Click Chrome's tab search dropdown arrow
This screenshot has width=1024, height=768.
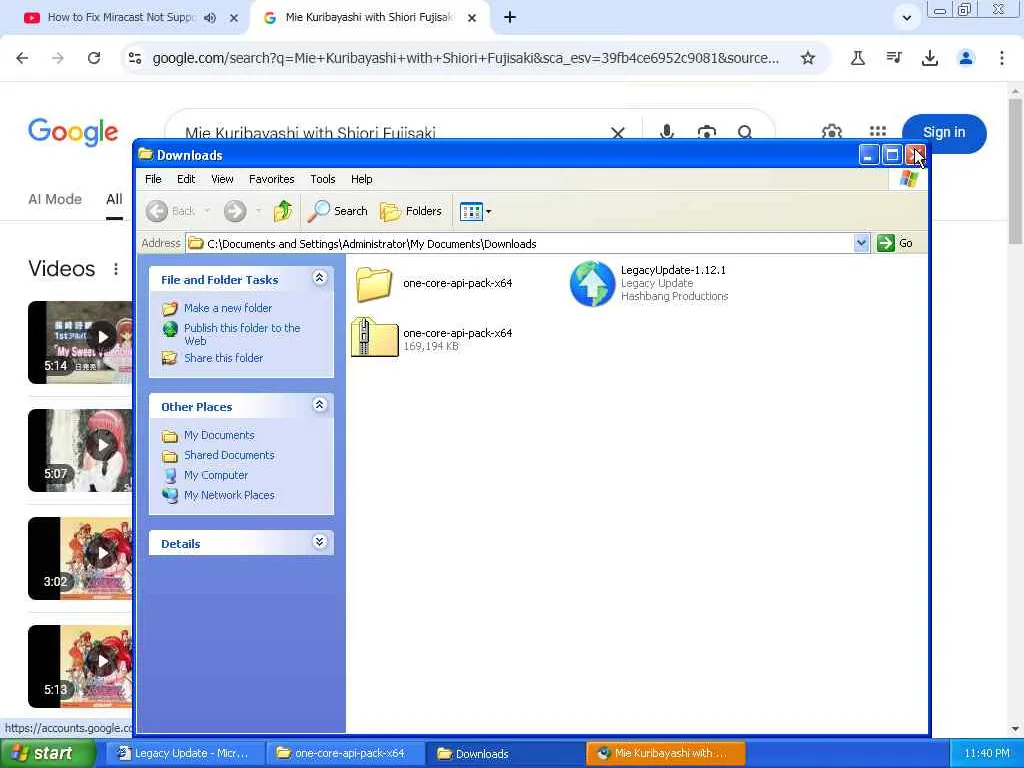906,18
